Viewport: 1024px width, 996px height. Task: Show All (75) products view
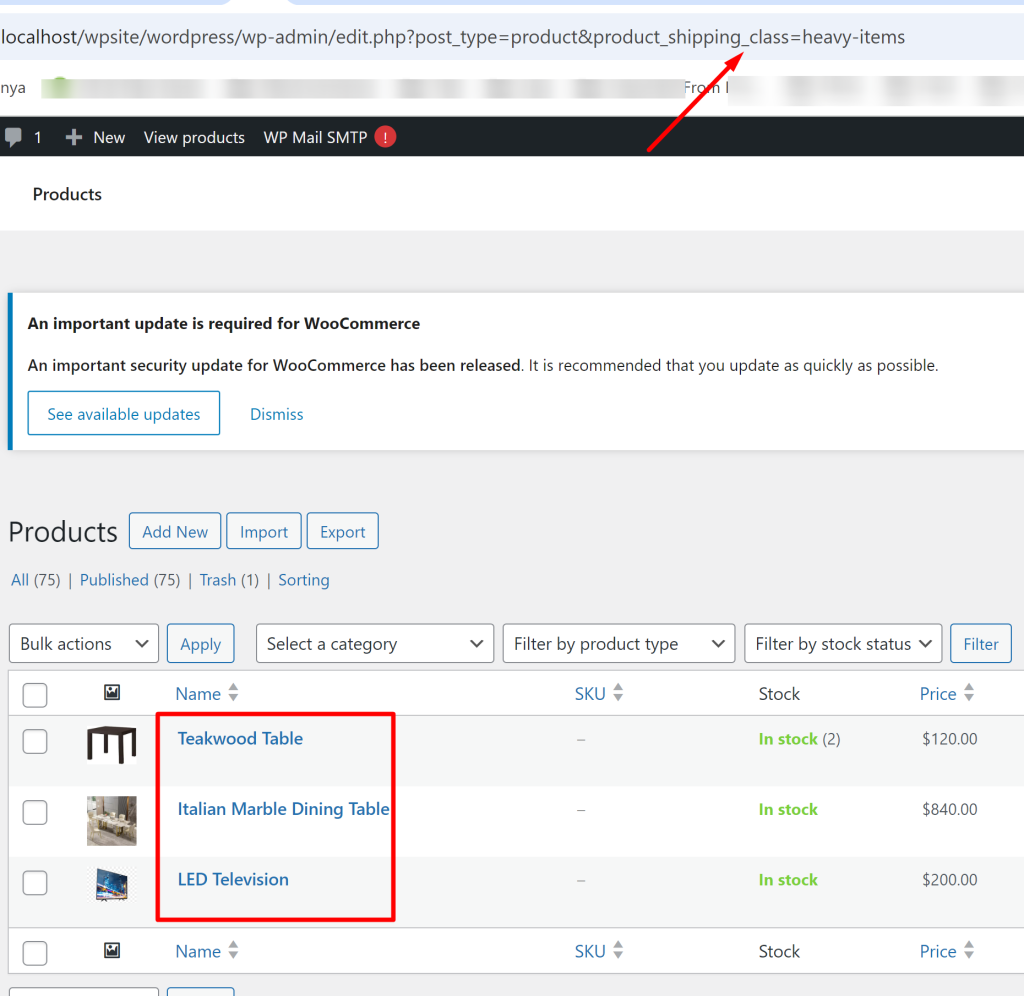coord(35,580)
